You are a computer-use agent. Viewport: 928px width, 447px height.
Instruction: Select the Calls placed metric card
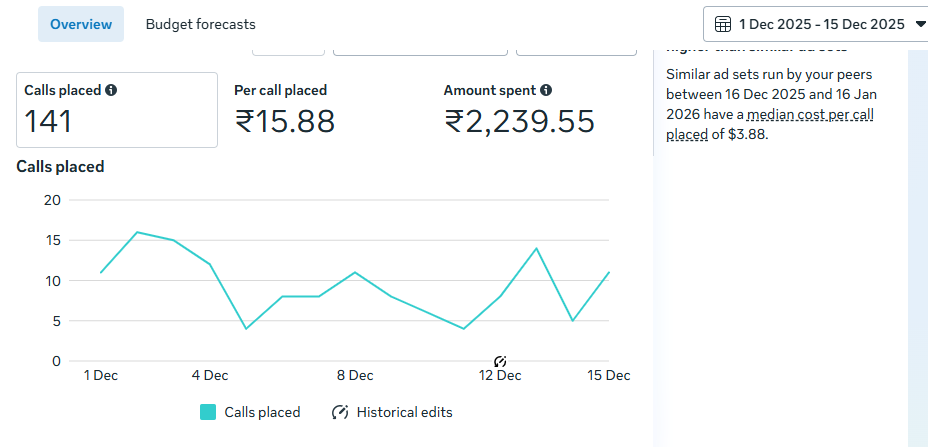coord(117,110)
